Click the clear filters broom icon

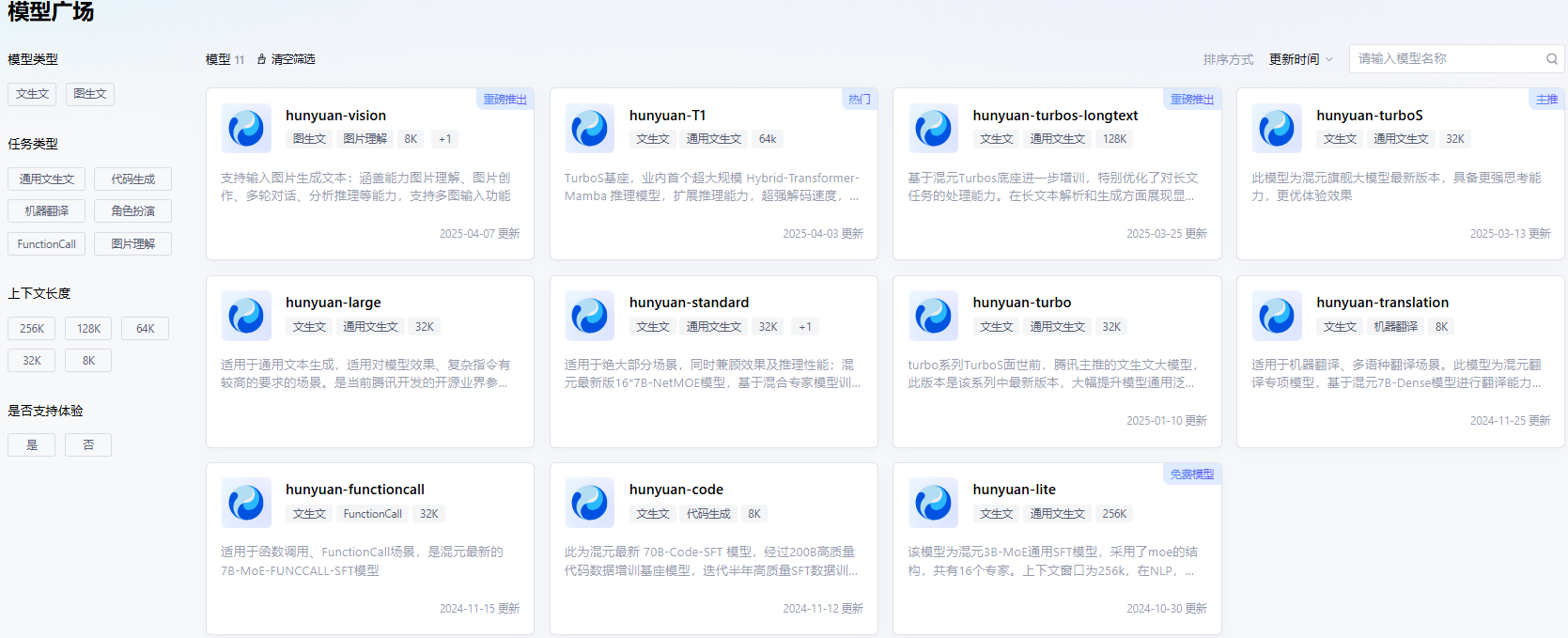tap(262, 59)
